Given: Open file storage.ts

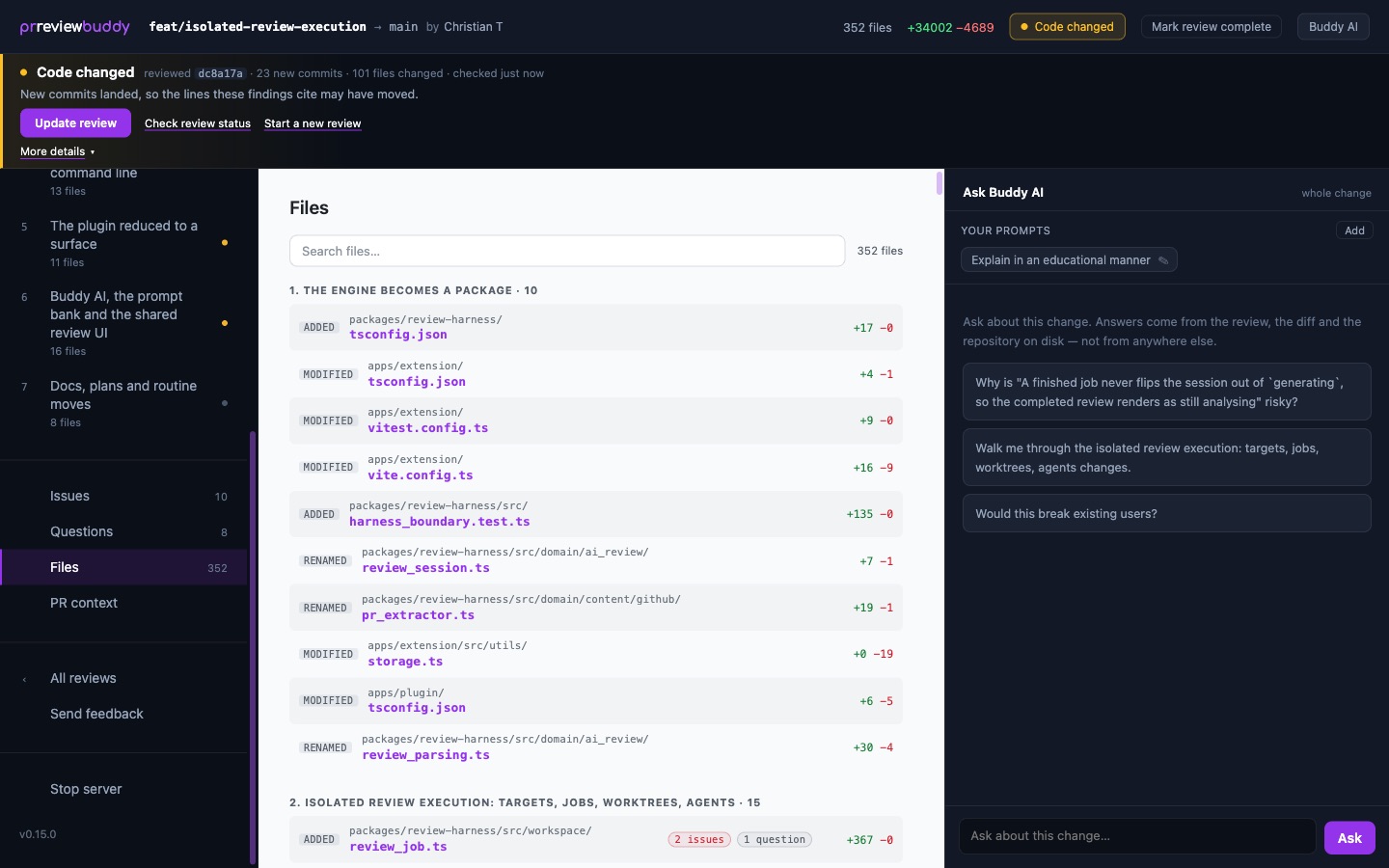Looking at the screenshot, I should tap(405, 662).
